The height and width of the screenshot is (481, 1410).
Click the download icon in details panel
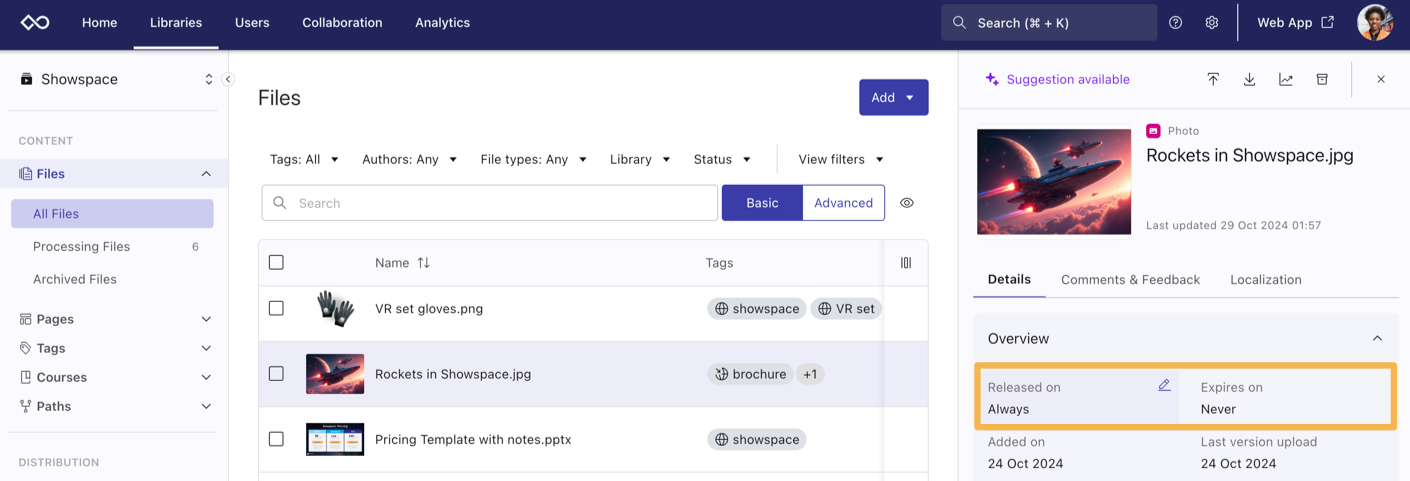[1249, 79]
